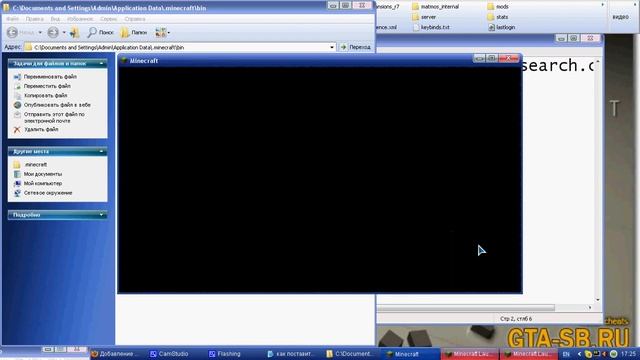Show the Folders (Папки) pane in Explorer
The width and height of the screenshot is (640, 360).
pyautogui.click(x=134, y=32)
